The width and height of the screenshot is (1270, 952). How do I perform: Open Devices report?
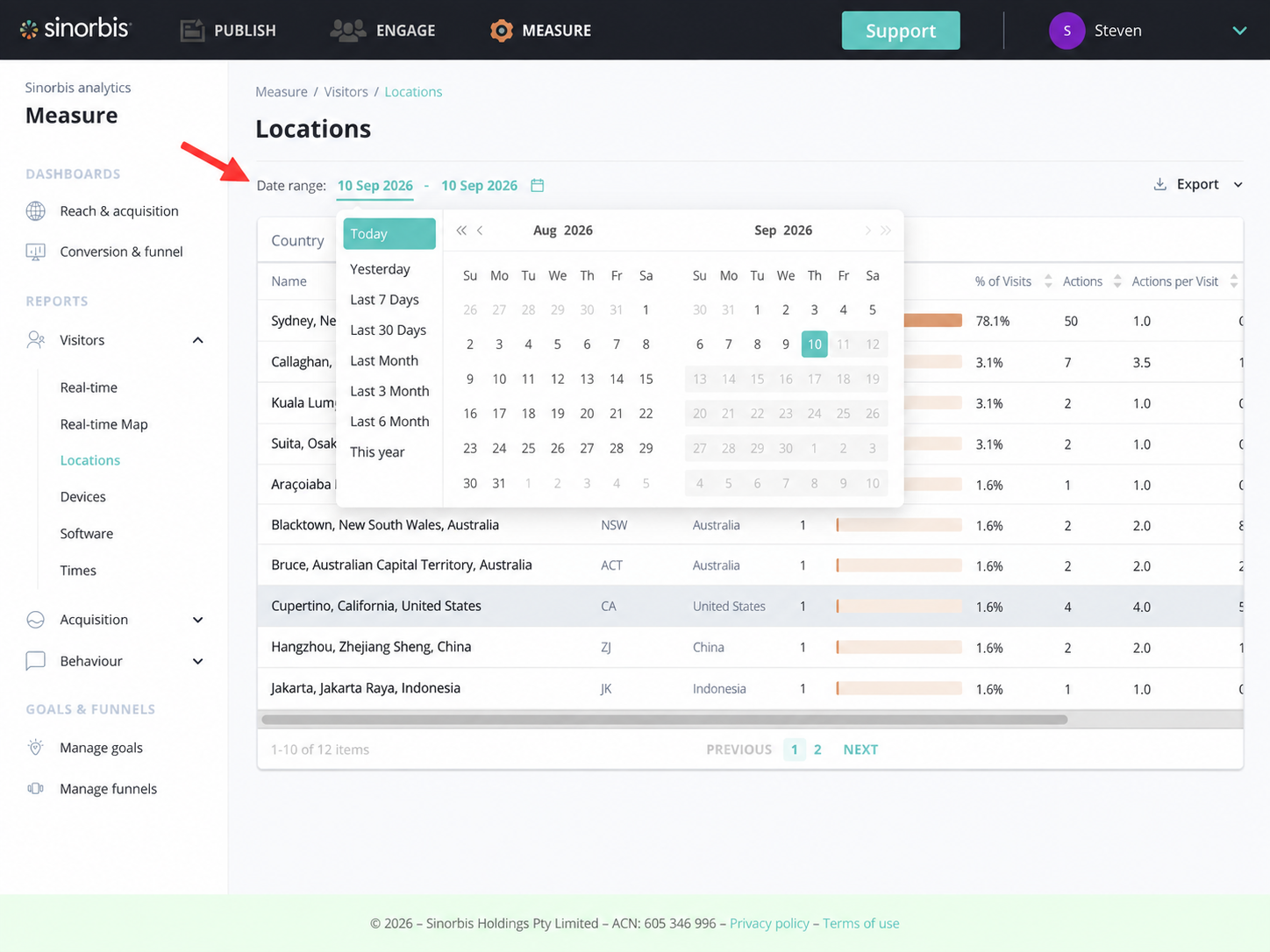coord(82,497)
